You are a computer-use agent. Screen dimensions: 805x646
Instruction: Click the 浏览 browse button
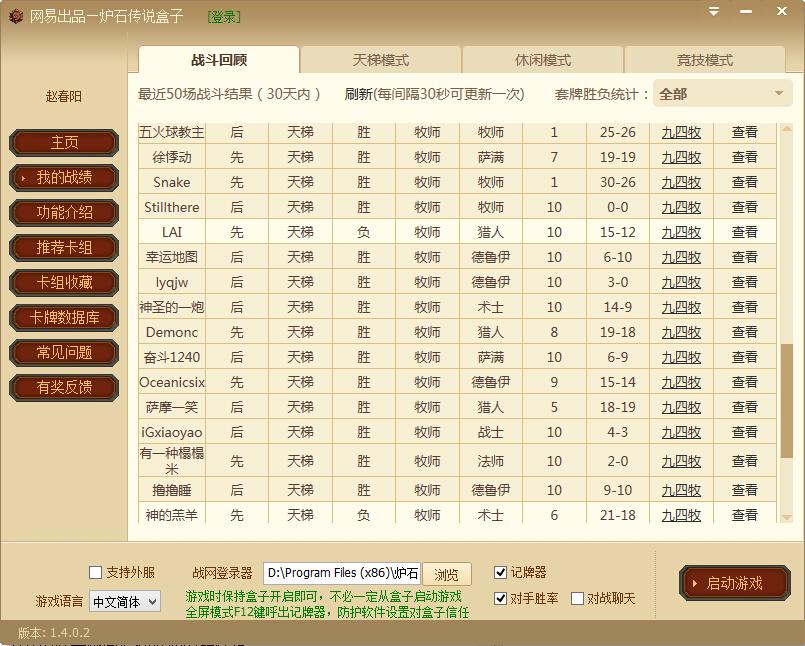tap(446, 574)
